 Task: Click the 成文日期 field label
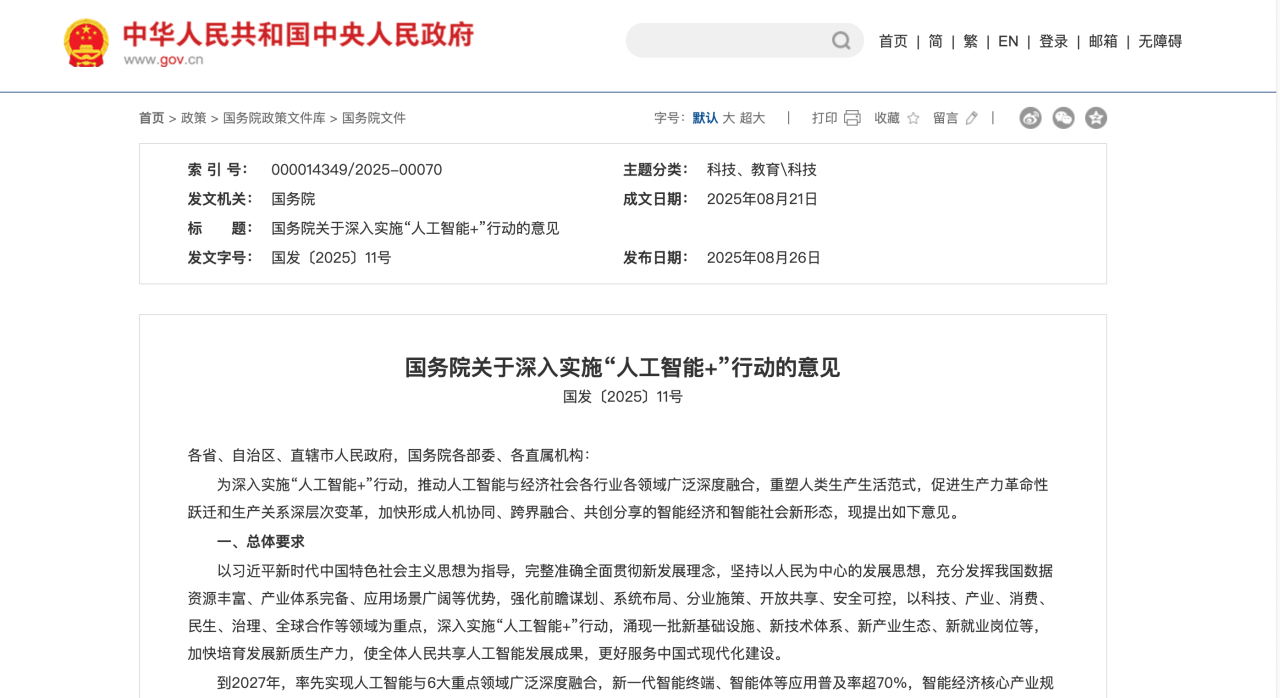pyautogui.click(x=656, y=199)
